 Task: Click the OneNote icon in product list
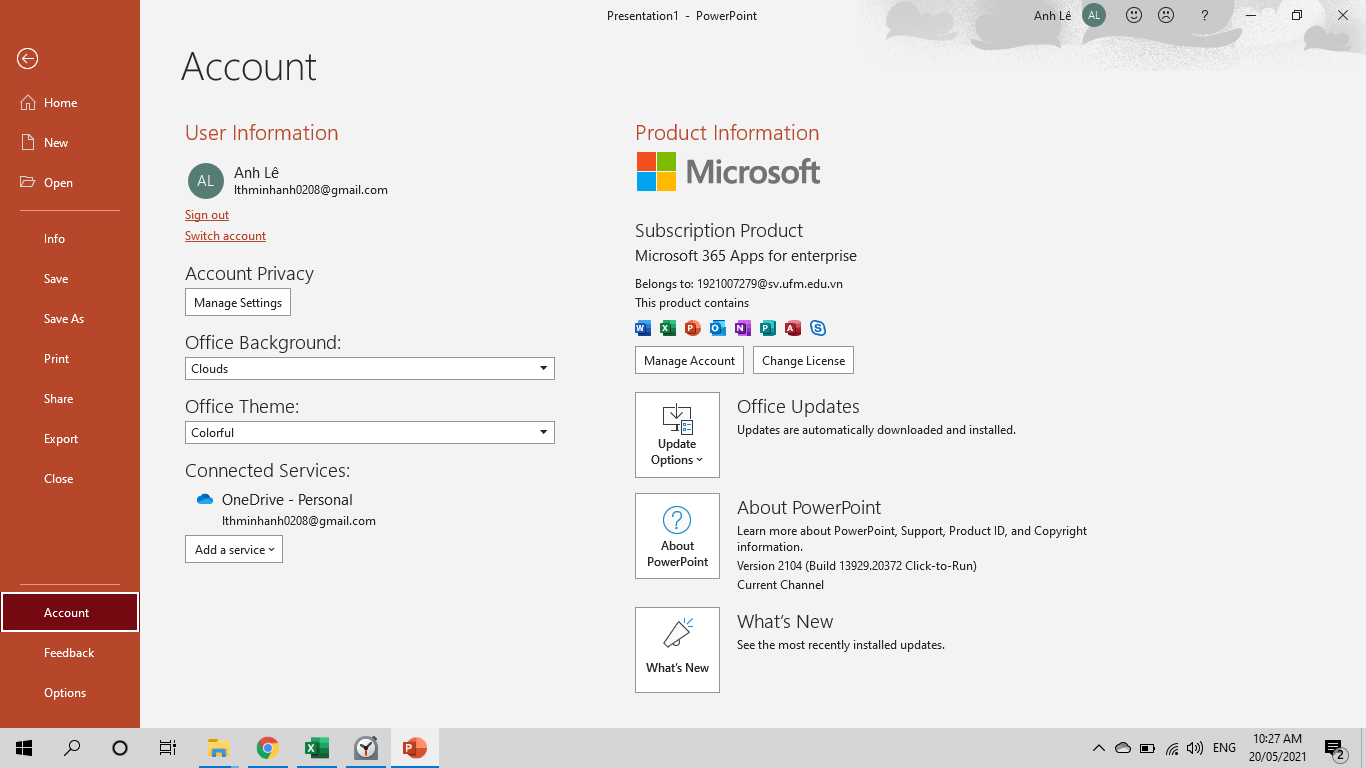point(743,328)
